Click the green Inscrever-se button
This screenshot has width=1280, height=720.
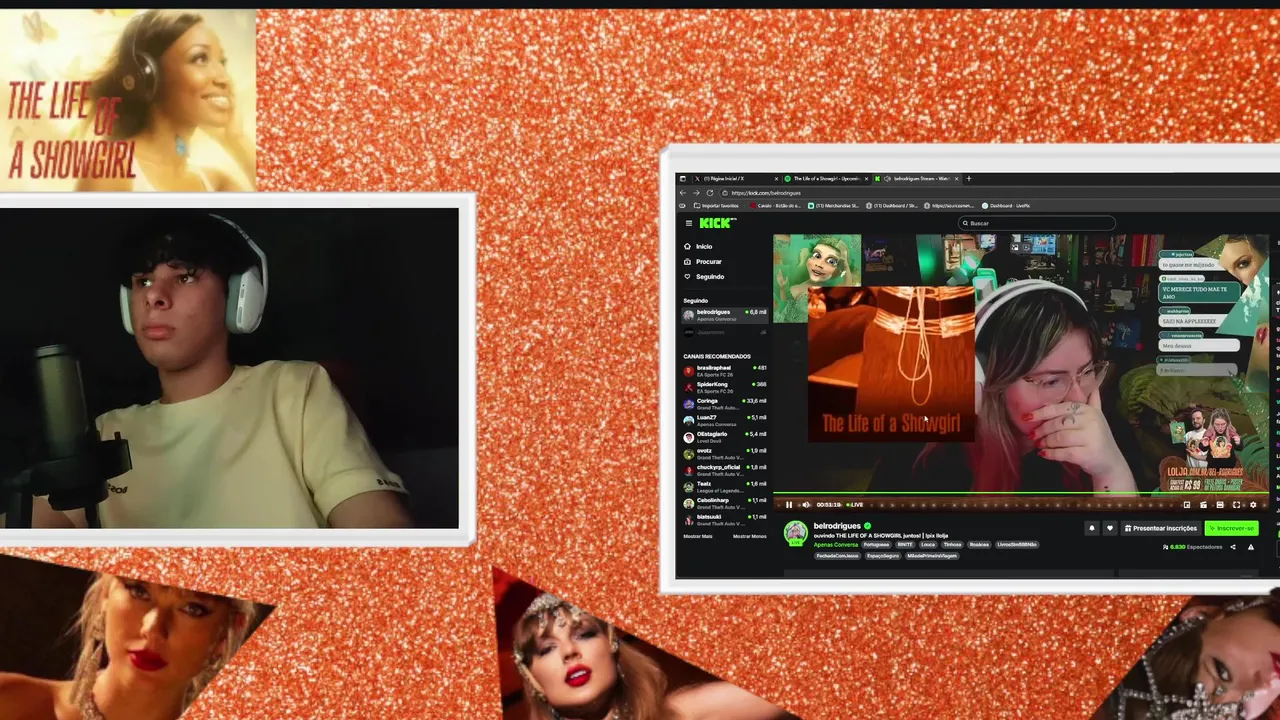(1232, 528)
